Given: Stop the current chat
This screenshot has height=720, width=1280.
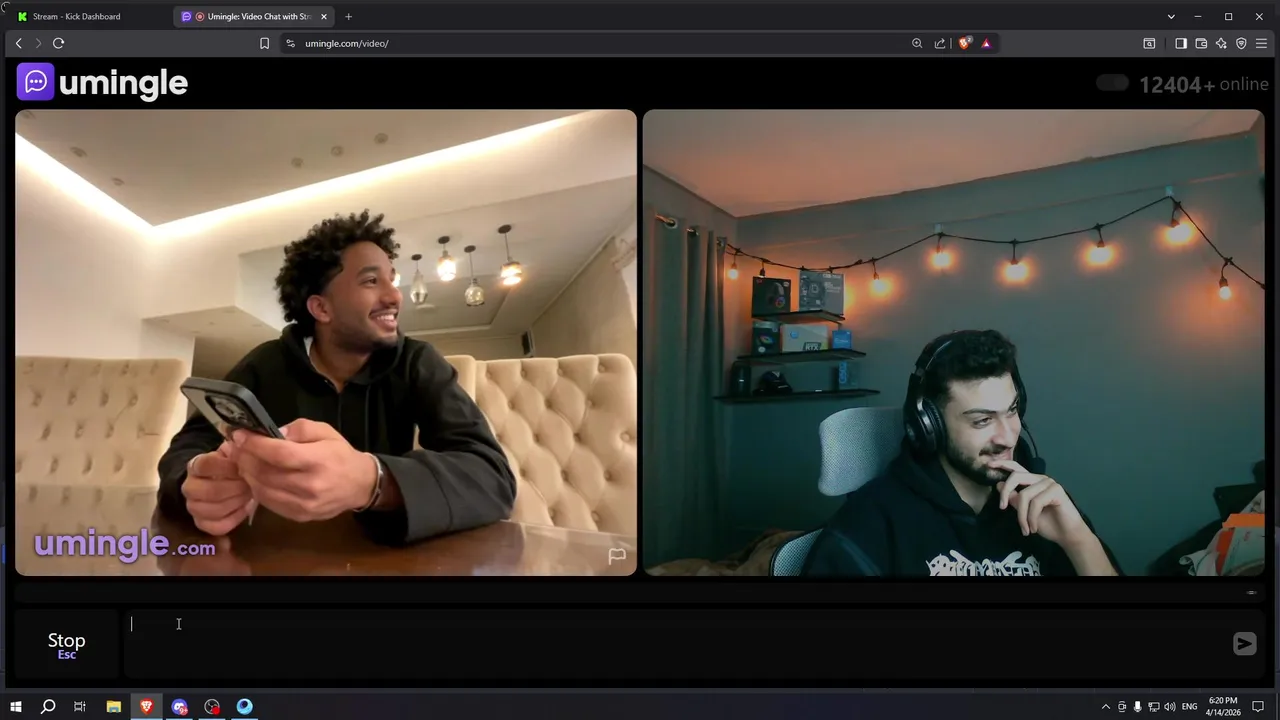Looking at the screenshot, I should coord(66,644).
